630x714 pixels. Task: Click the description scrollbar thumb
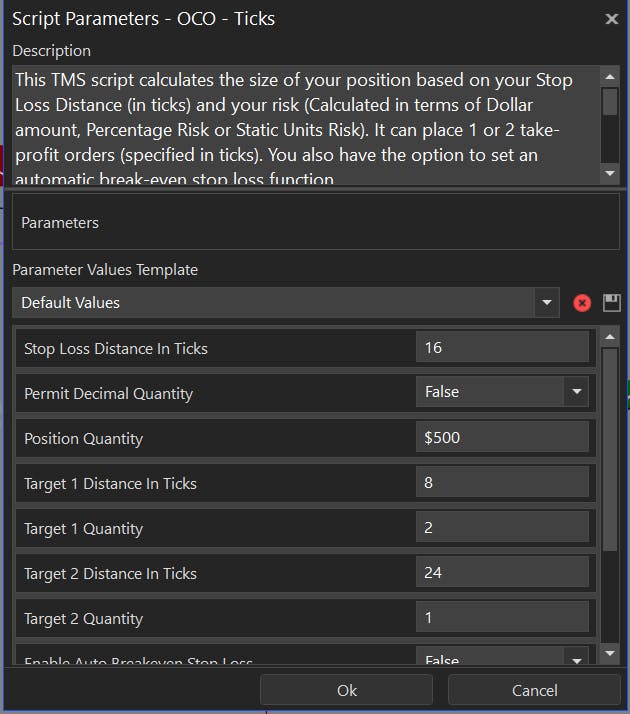coord(610,102)
